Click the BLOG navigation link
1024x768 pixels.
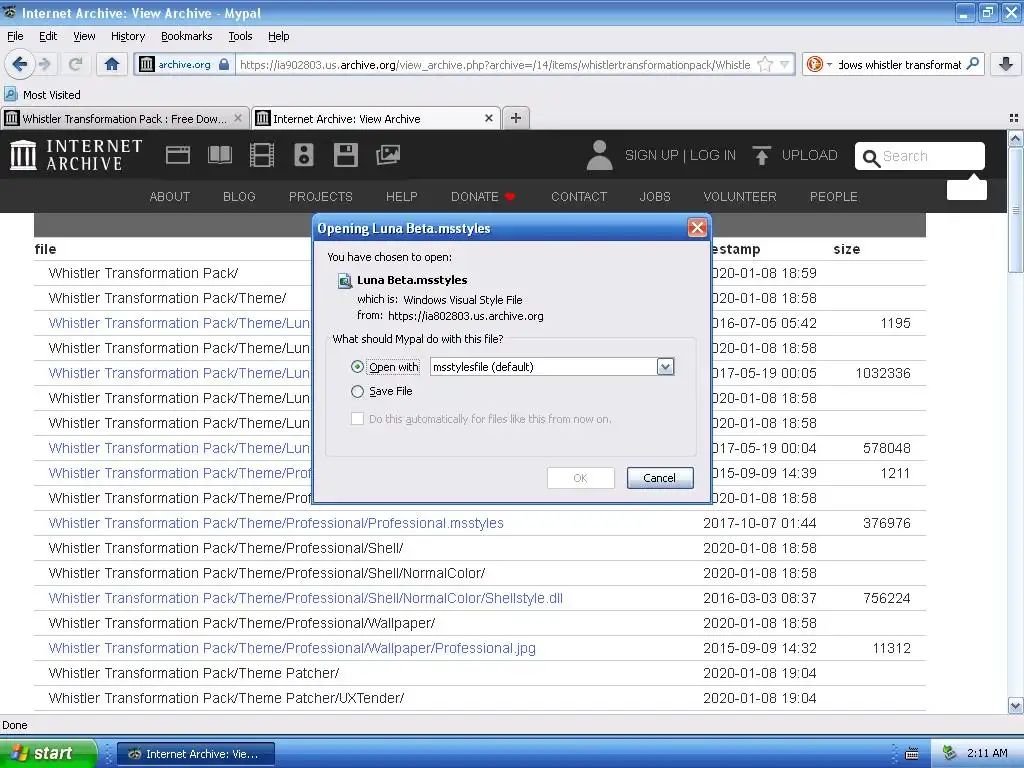pyautogui.click(x=239, y=197)
